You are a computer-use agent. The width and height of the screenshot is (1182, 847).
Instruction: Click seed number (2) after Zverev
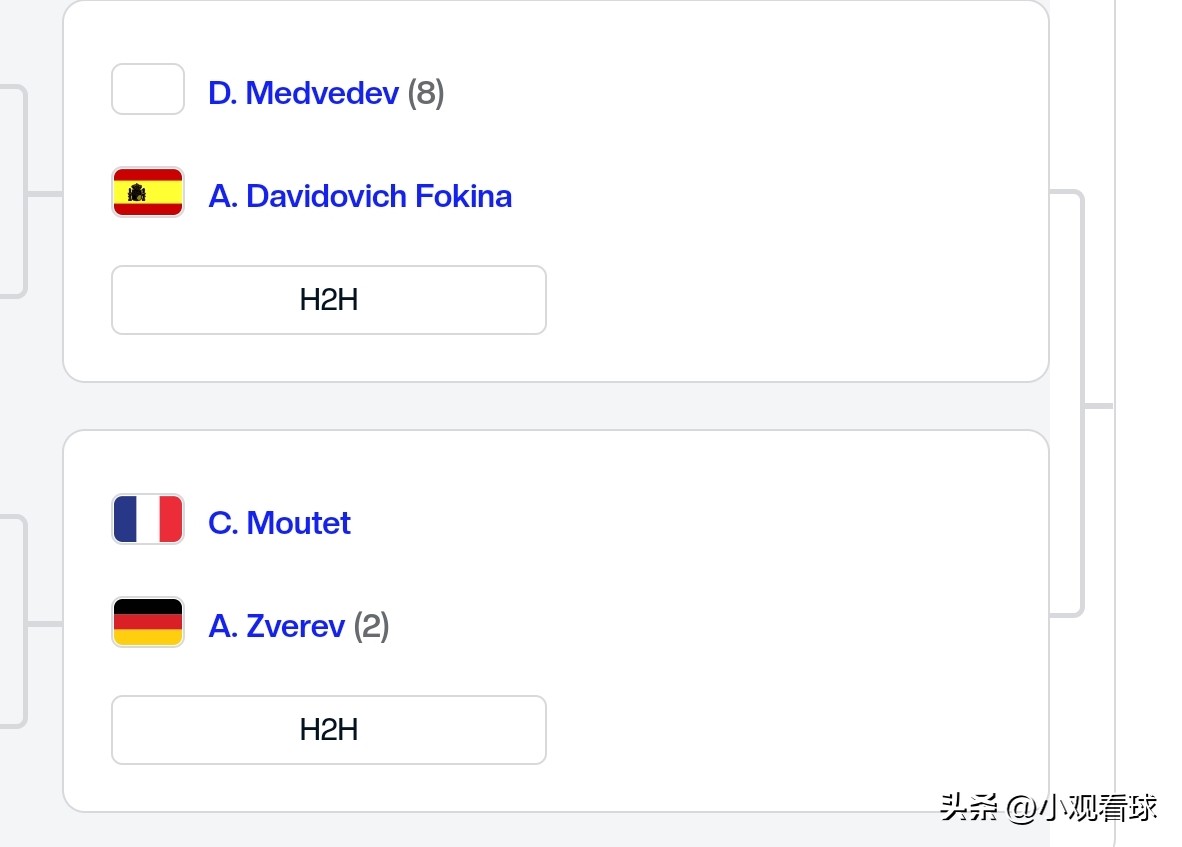tap(371, 626)
